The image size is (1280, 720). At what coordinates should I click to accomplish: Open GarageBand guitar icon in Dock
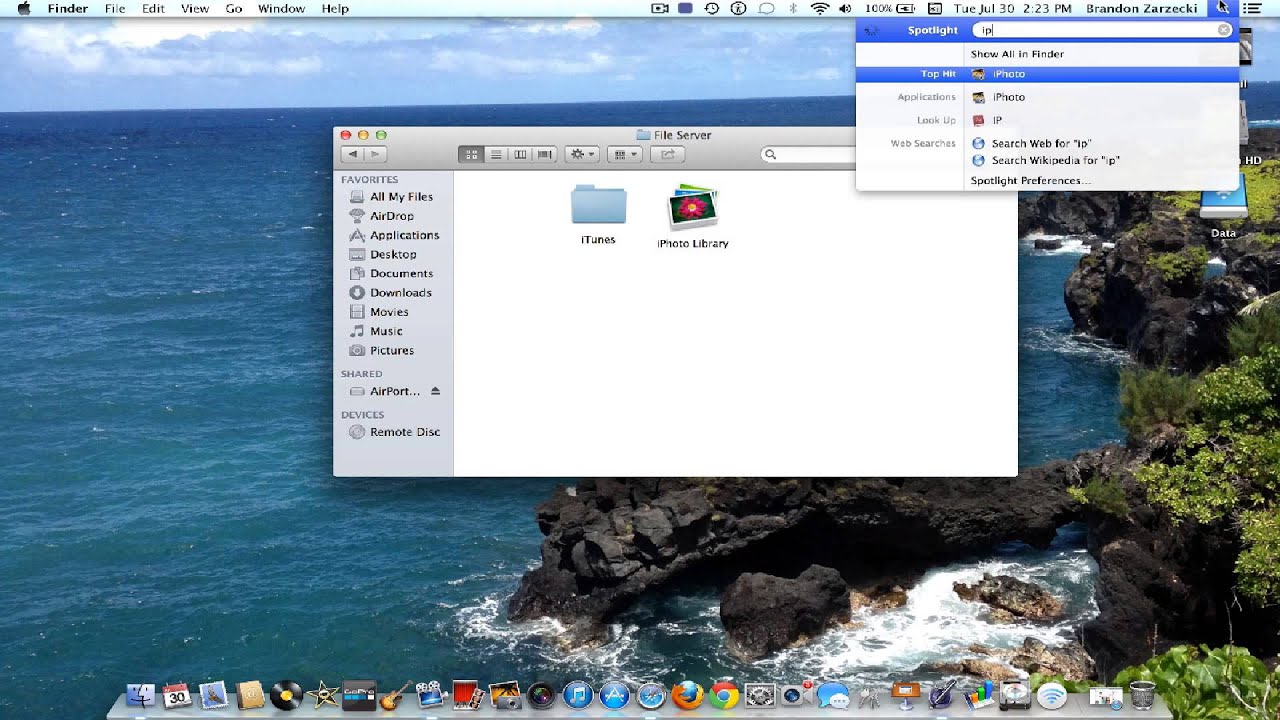[395, 695]
